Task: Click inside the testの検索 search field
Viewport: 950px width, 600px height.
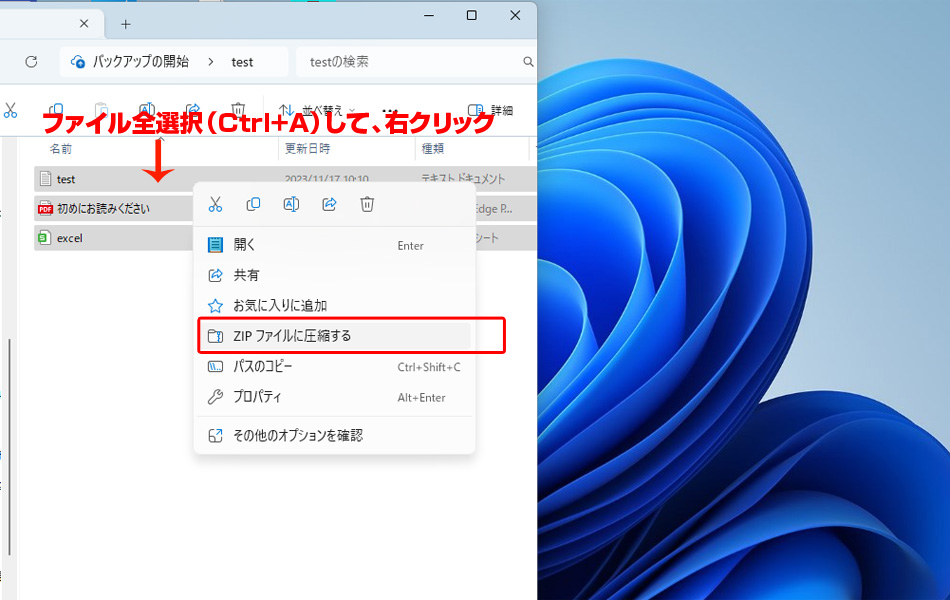Action: [400, 61]
